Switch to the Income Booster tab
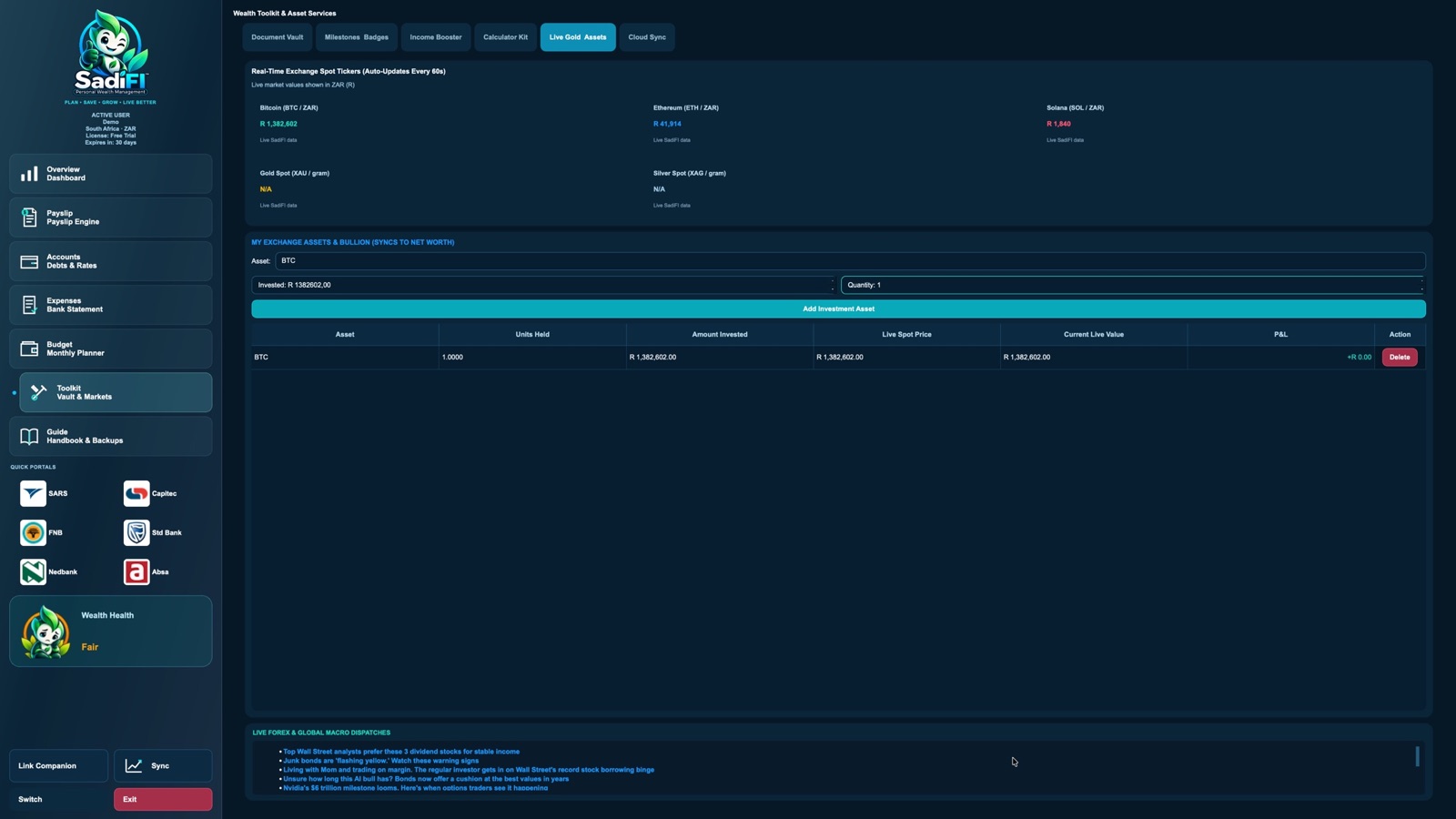Screen dimensions: 1456x819 click(436, 37)
